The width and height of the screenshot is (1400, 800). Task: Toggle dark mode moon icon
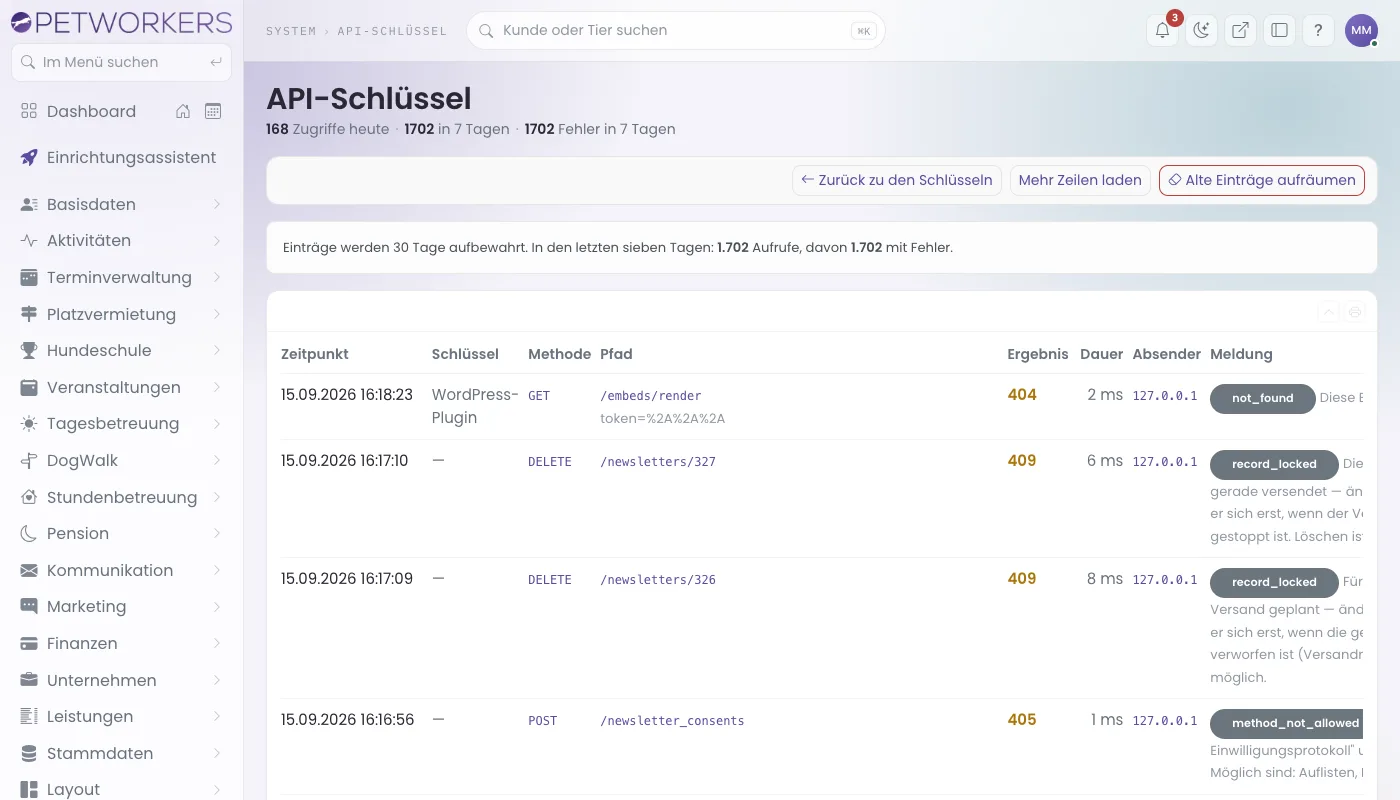(x=1201, y=30)
